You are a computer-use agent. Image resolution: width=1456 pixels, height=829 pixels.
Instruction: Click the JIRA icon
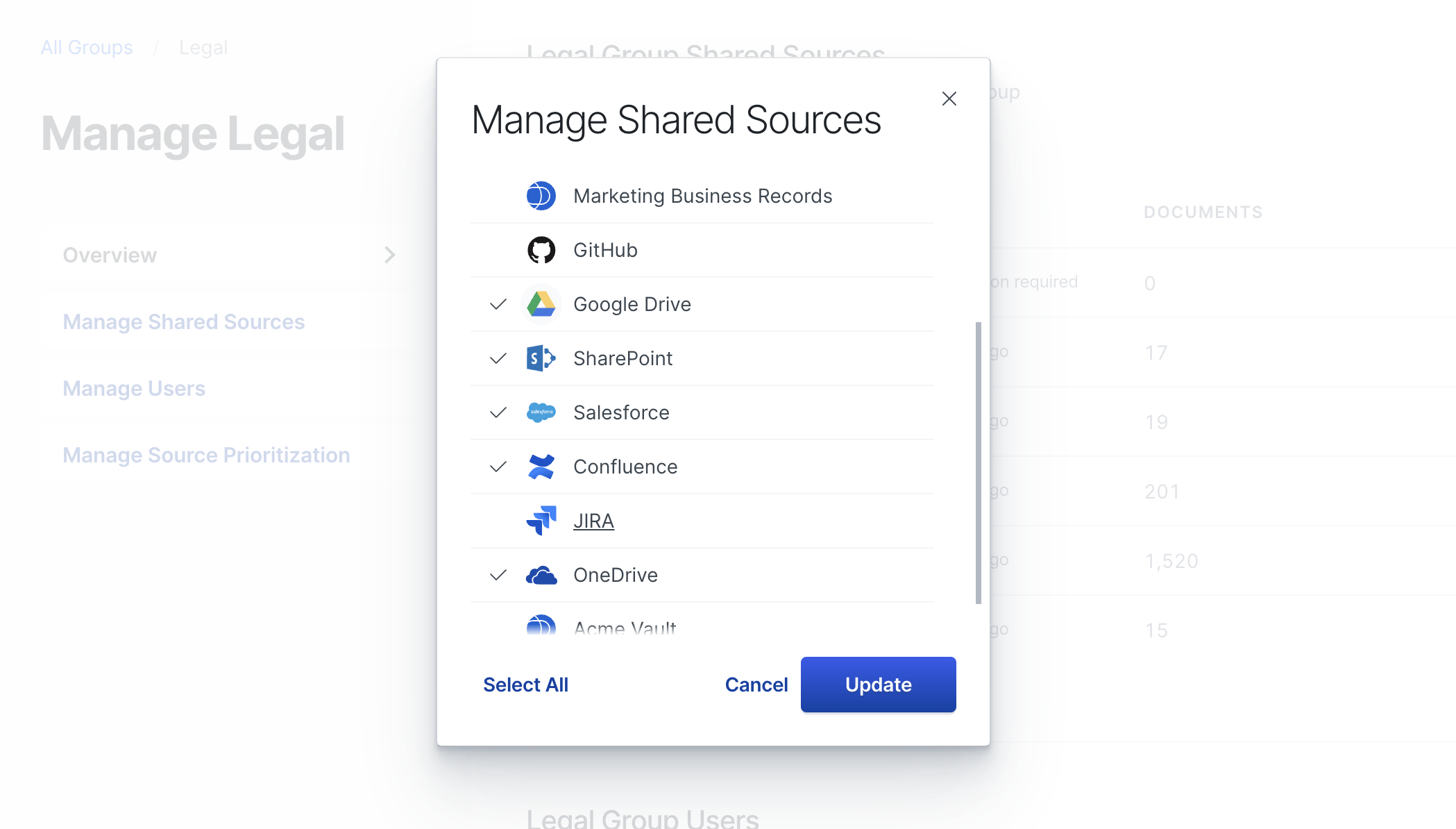(x=541, y=521)
